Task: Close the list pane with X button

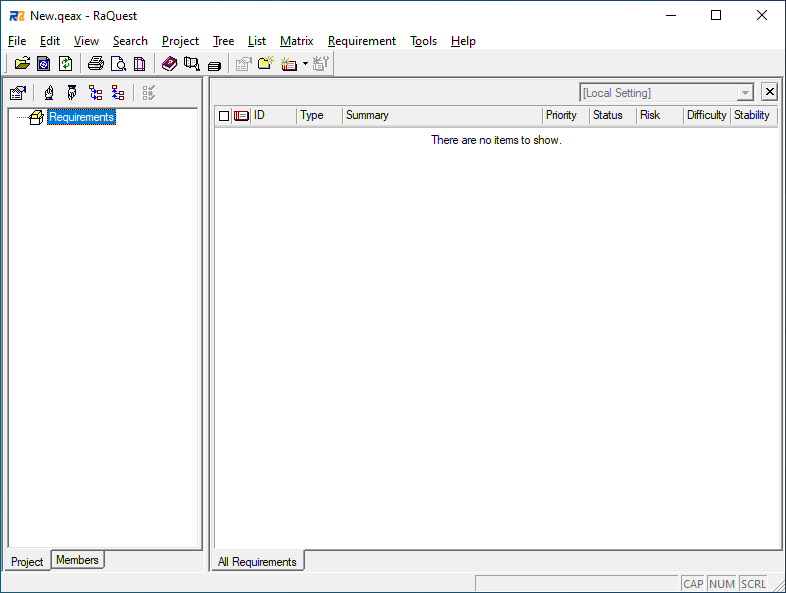Action: 769,92
